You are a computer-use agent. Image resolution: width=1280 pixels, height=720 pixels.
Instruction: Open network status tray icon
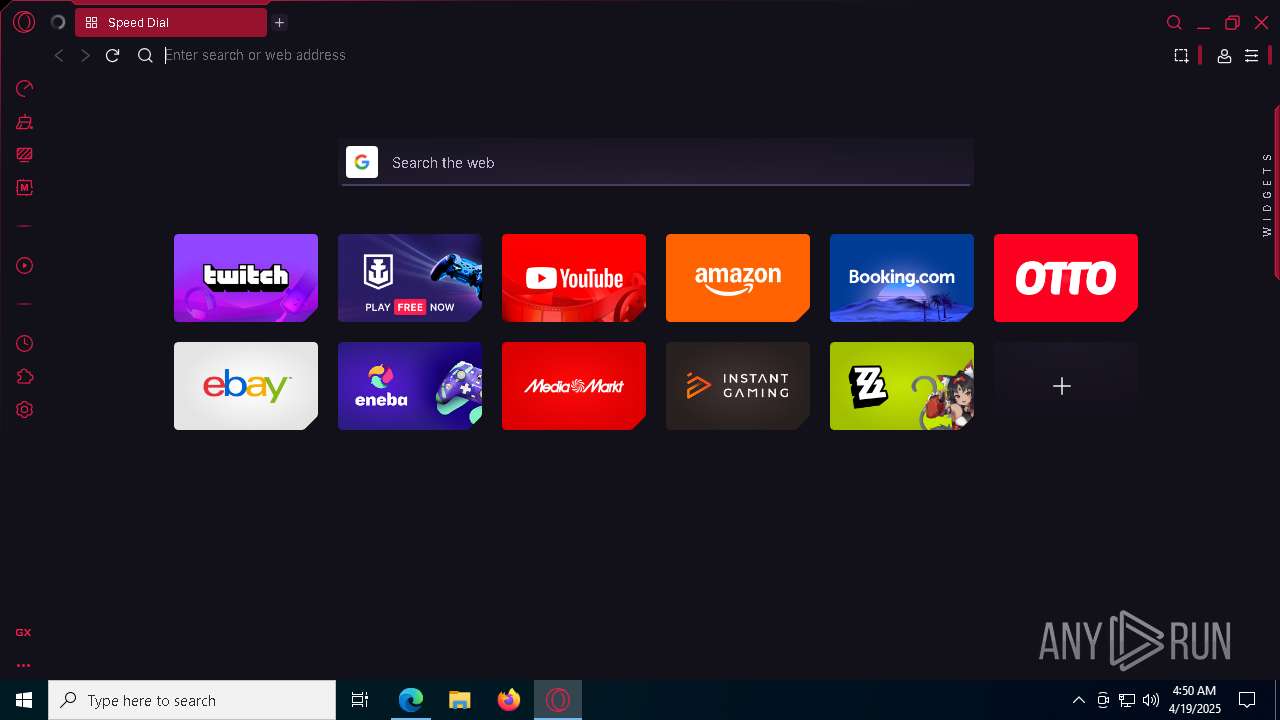pyautogui.click(x=1127, y=700)
